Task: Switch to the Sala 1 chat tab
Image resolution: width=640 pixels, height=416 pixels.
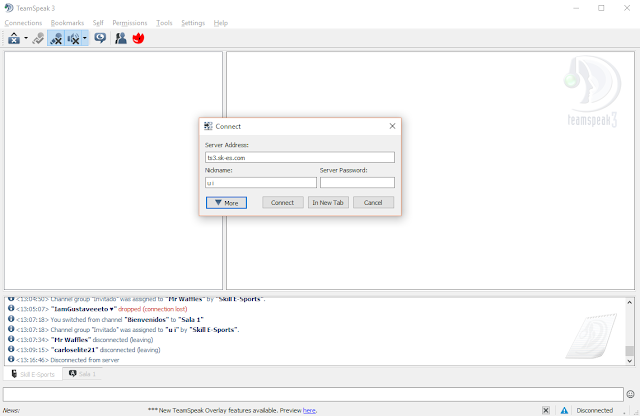Action: (x=82, y=374)
